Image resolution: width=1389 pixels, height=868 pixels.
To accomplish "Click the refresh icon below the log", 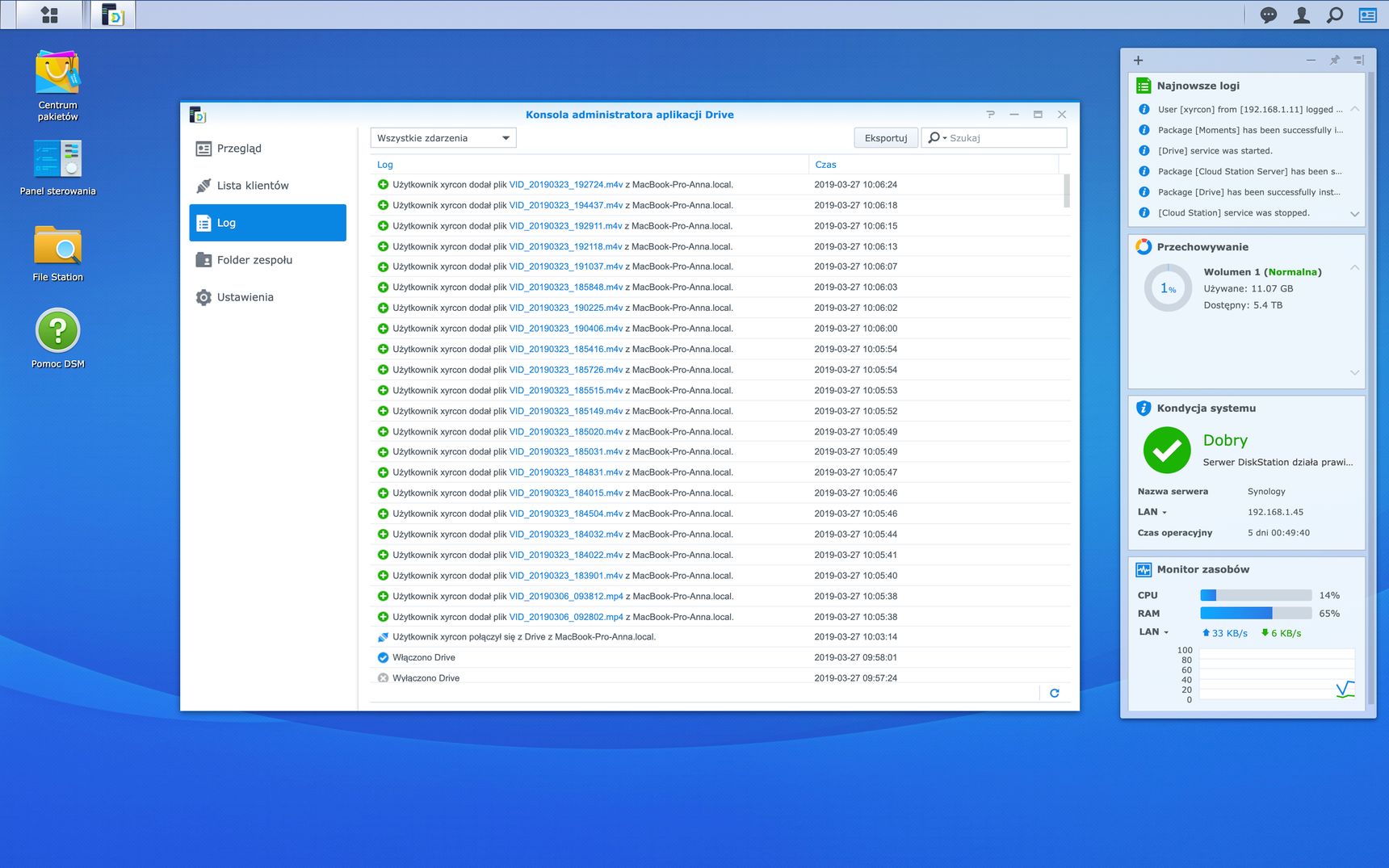I will point(1054,693).
